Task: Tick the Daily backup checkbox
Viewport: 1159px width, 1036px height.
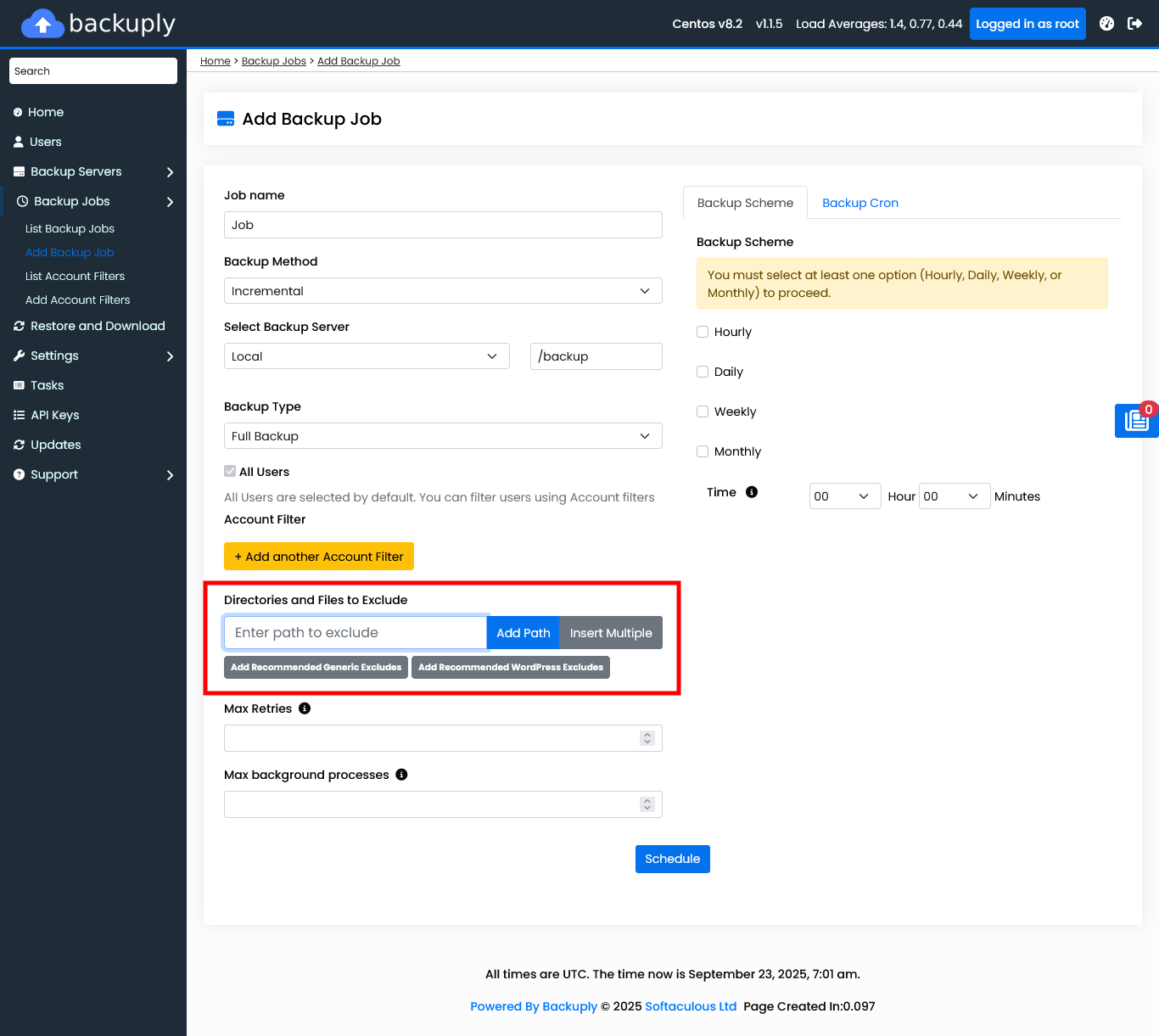Action: pos(703,372)
